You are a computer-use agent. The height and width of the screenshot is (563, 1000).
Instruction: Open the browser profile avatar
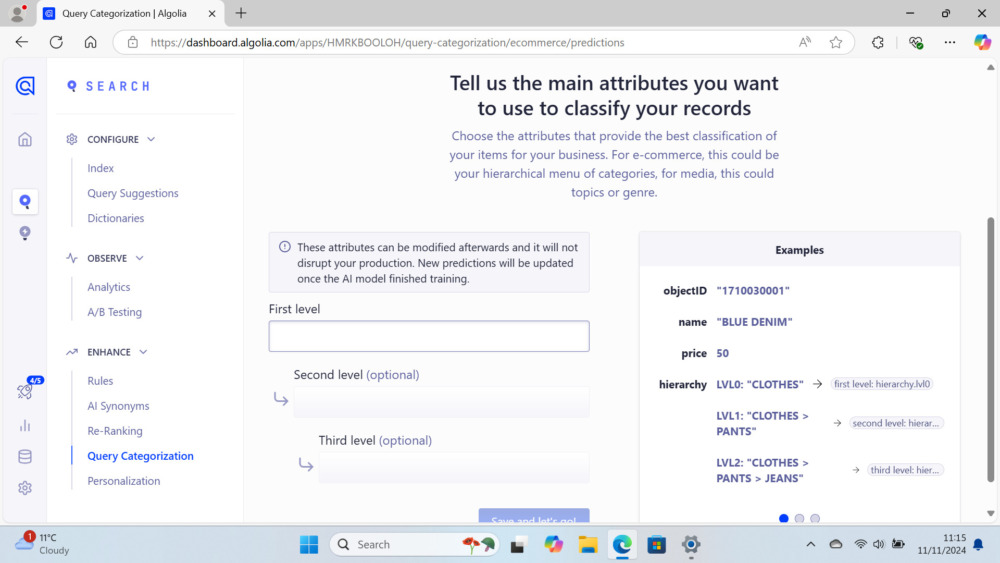[18, 13]
